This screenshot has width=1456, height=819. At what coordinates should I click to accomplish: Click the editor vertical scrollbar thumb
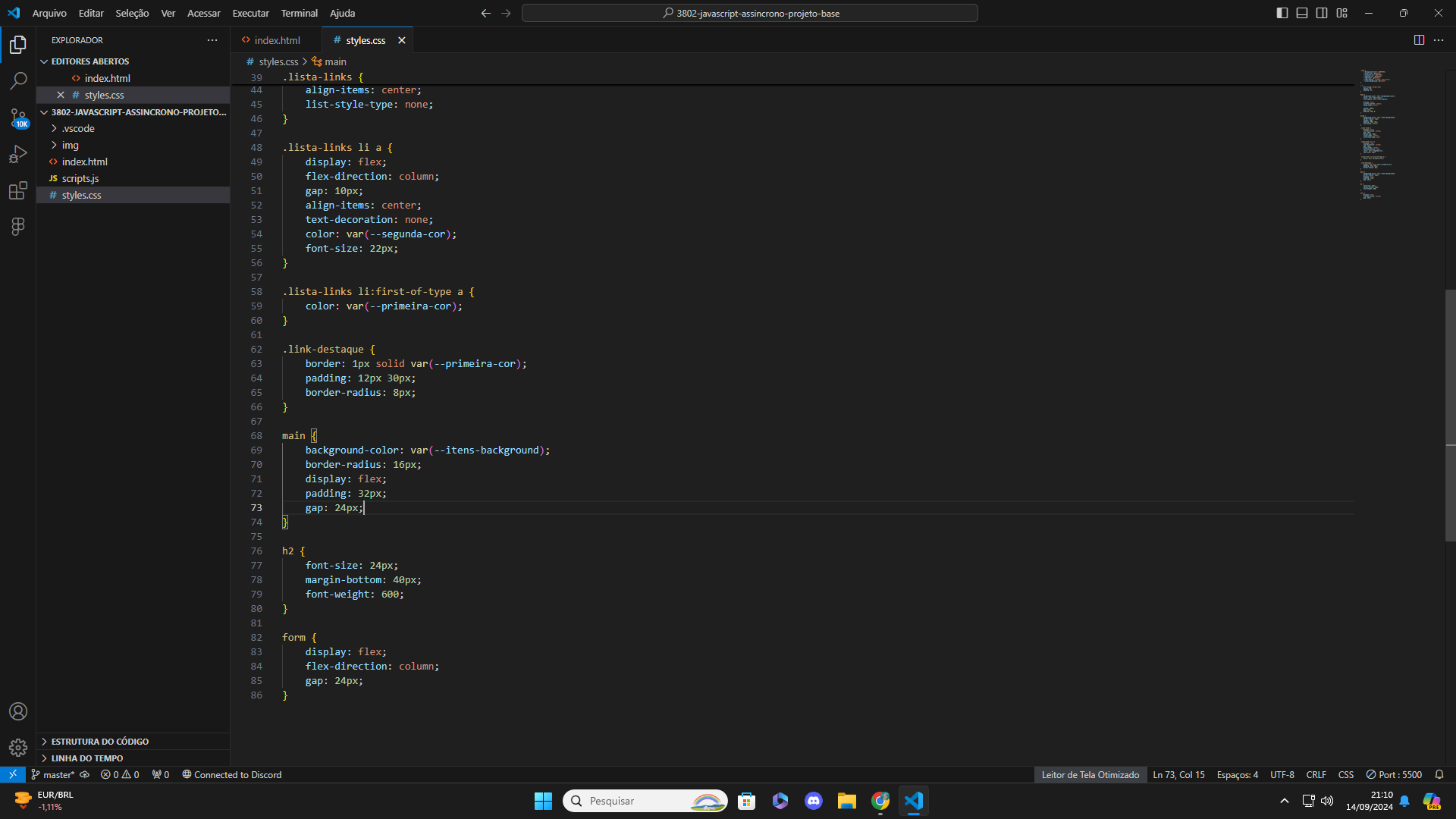click(x=1450, y=415)
